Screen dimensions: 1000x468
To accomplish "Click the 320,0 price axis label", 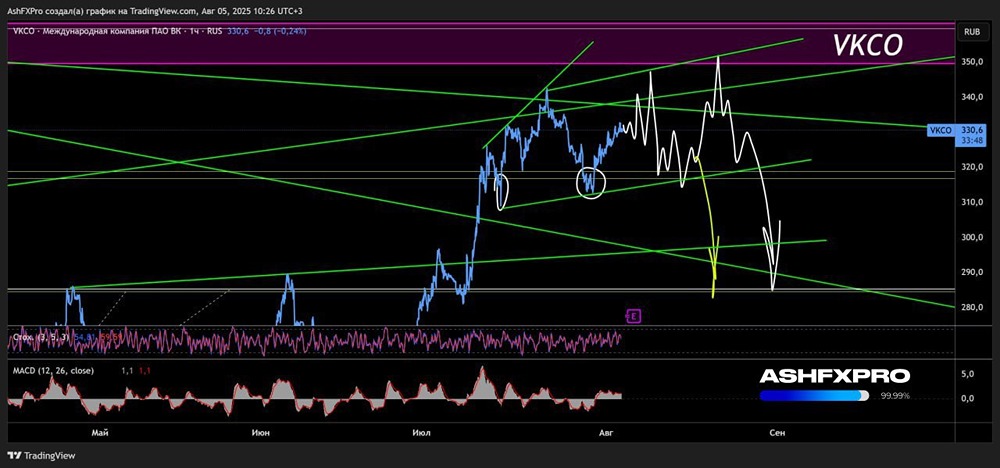I will point(972,168).
